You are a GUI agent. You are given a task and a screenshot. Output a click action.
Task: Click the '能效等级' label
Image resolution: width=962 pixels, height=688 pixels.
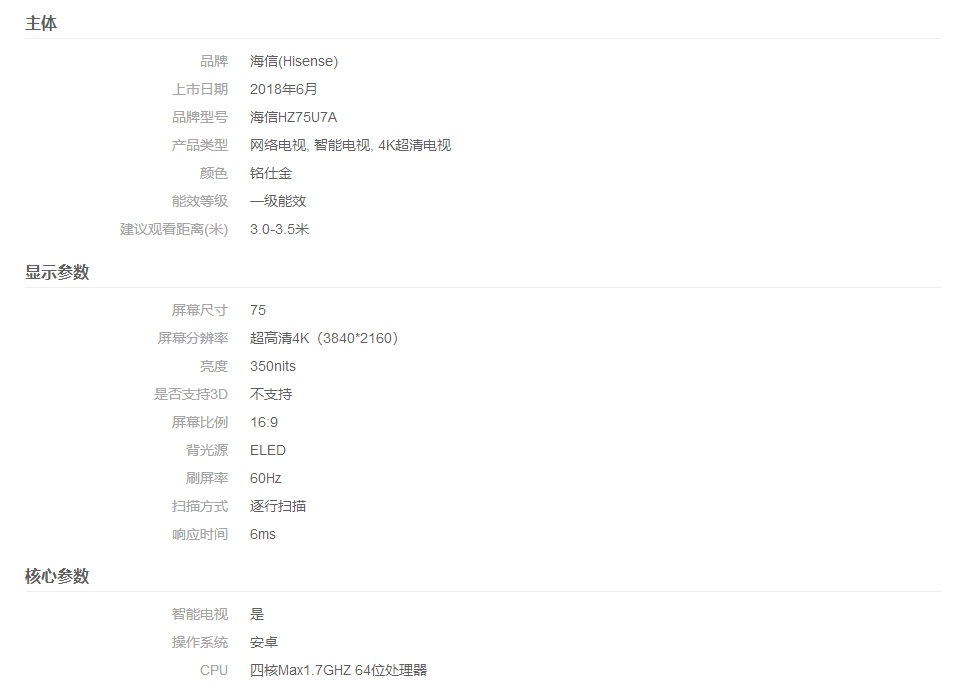coord(200,201)
